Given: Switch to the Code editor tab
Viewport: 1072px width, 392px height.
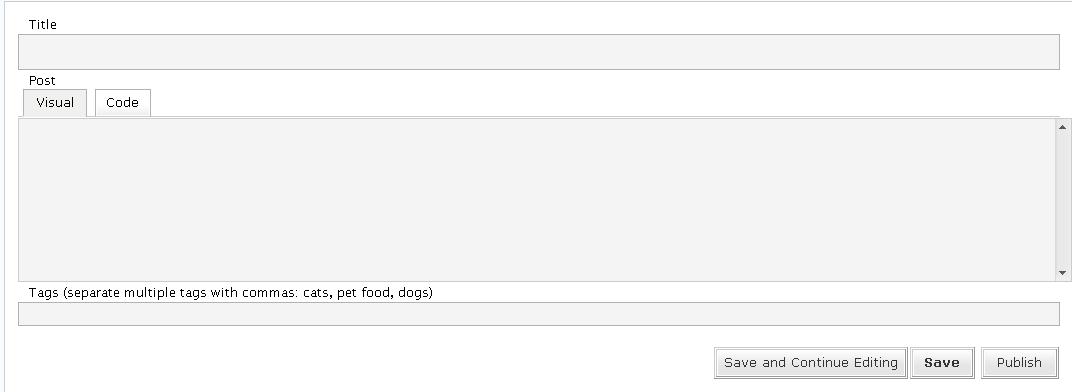Looking at the screenshot, I should [122, 103].
